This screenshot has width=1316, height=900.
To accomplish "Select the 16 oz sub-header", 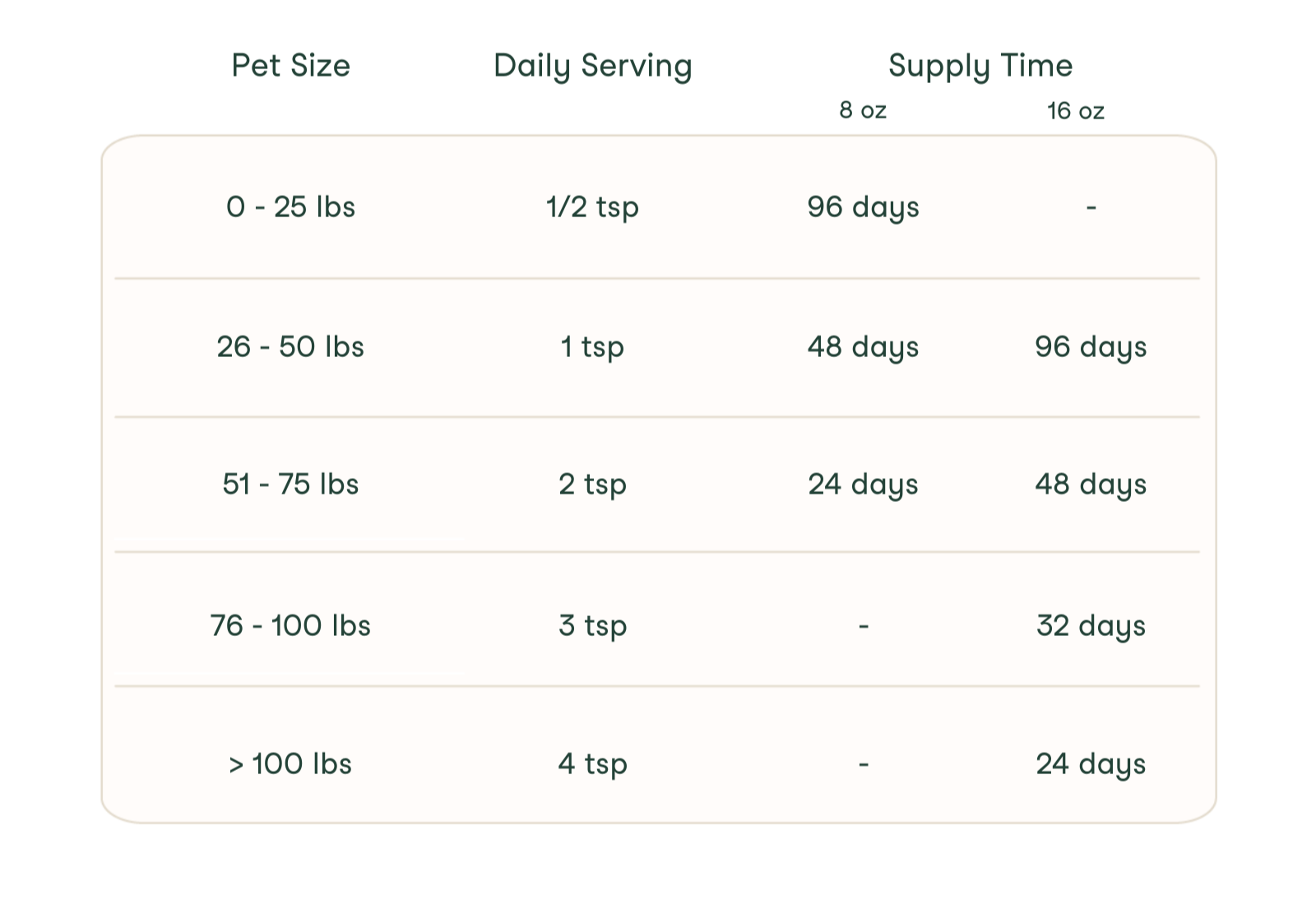I will [1075, 111].
